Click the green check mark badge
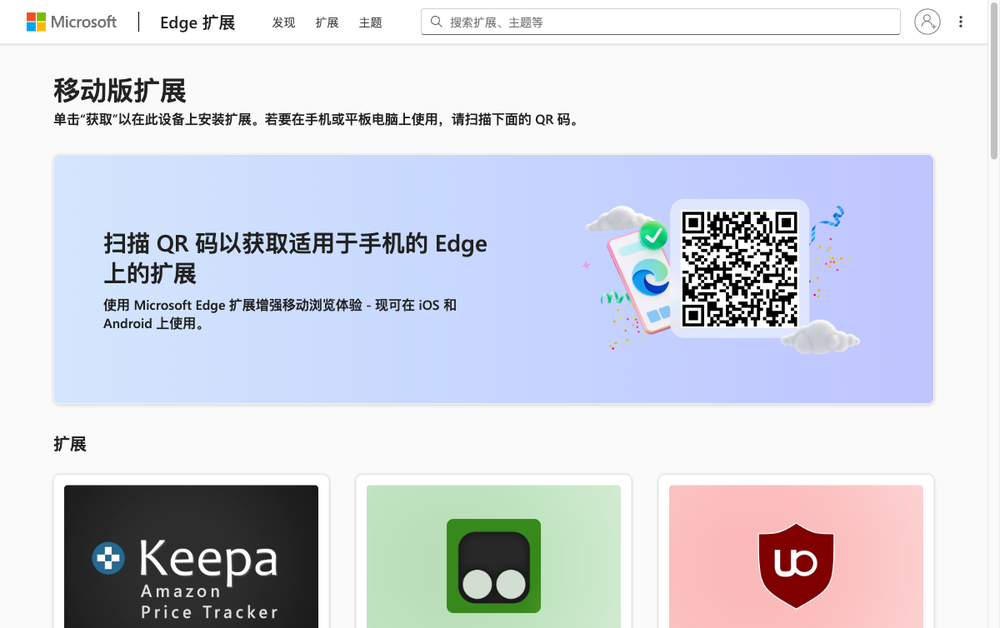The image size is (1000, 628). 653,236
